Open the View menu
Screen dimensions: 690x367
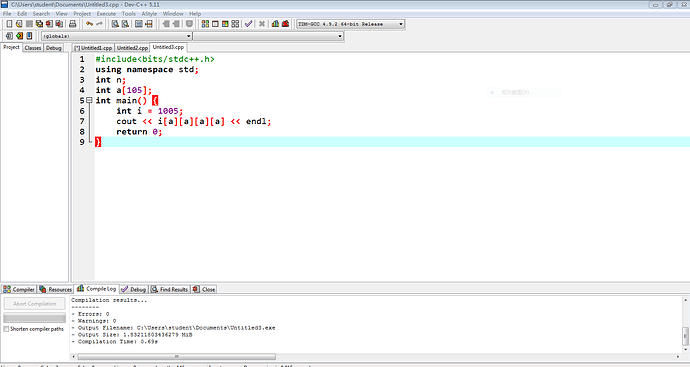[62, 14]
